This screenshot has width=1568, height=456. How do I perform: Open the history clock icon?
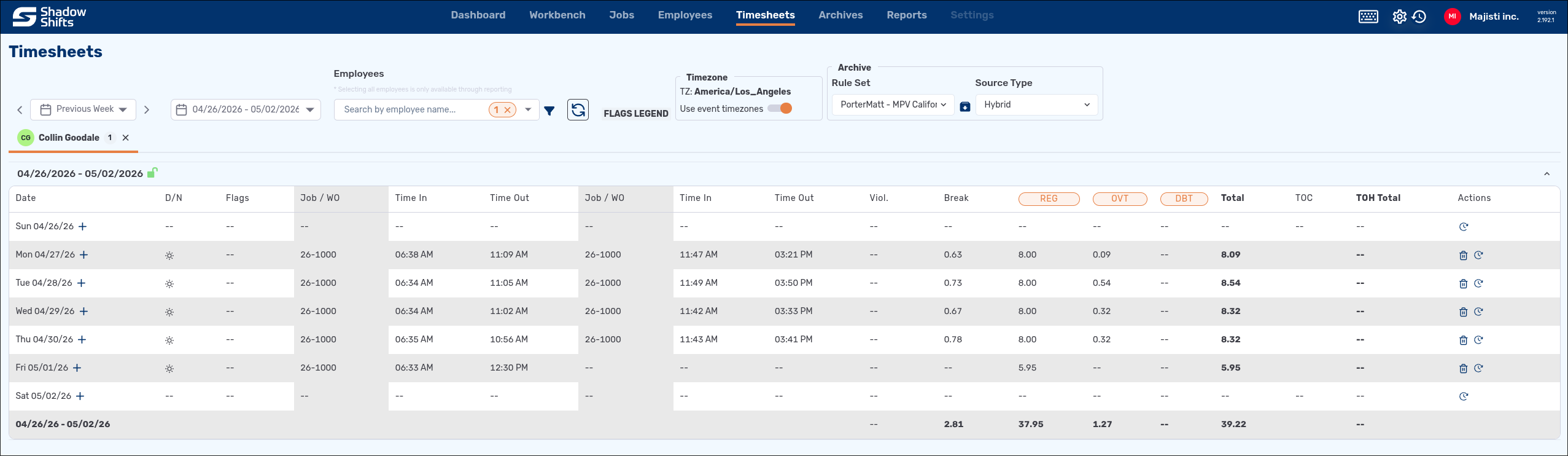[1419, 17]
